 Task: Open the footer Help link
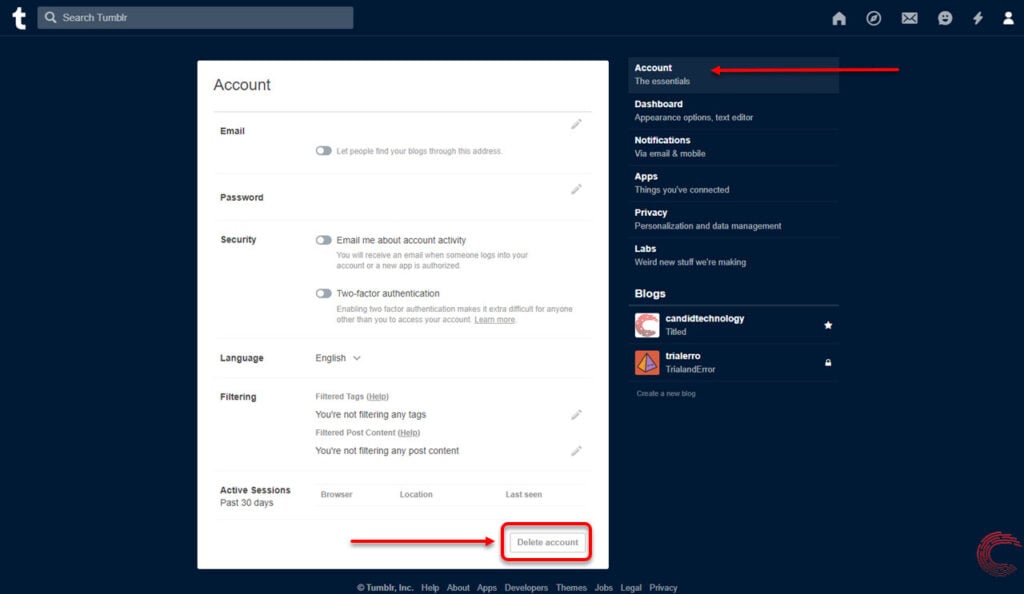click(x=430, y=587)
